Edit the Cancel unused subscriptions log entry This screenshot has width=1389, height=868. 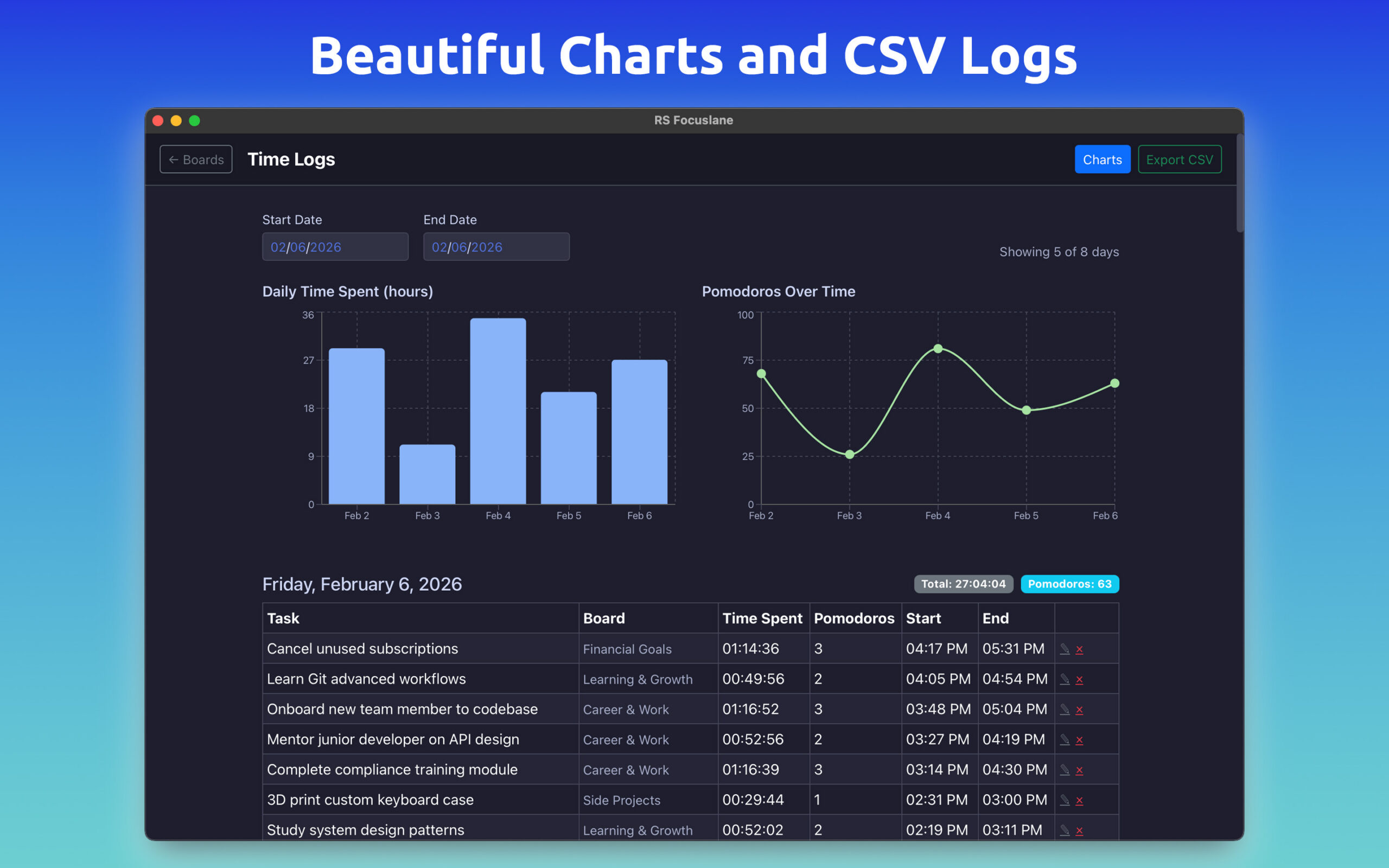pos(1064,649)
